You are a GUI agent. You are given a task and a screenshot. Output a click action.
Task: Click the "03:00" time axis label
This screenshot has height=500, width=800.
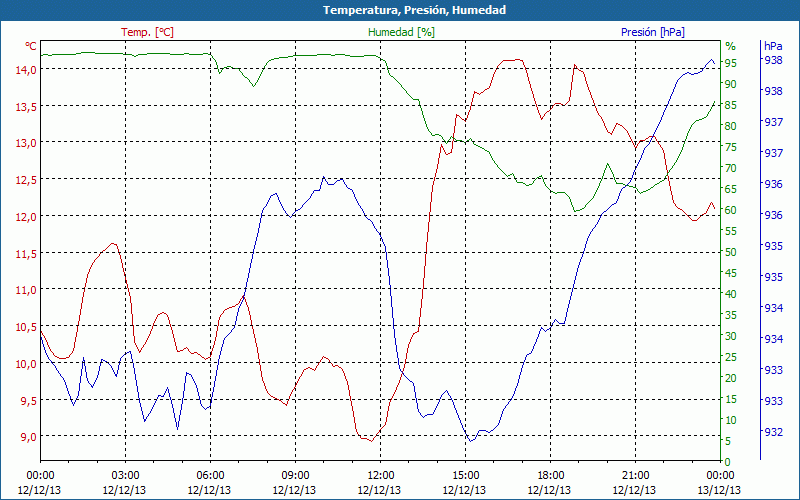pyautogui.click(x=125, y=476)
